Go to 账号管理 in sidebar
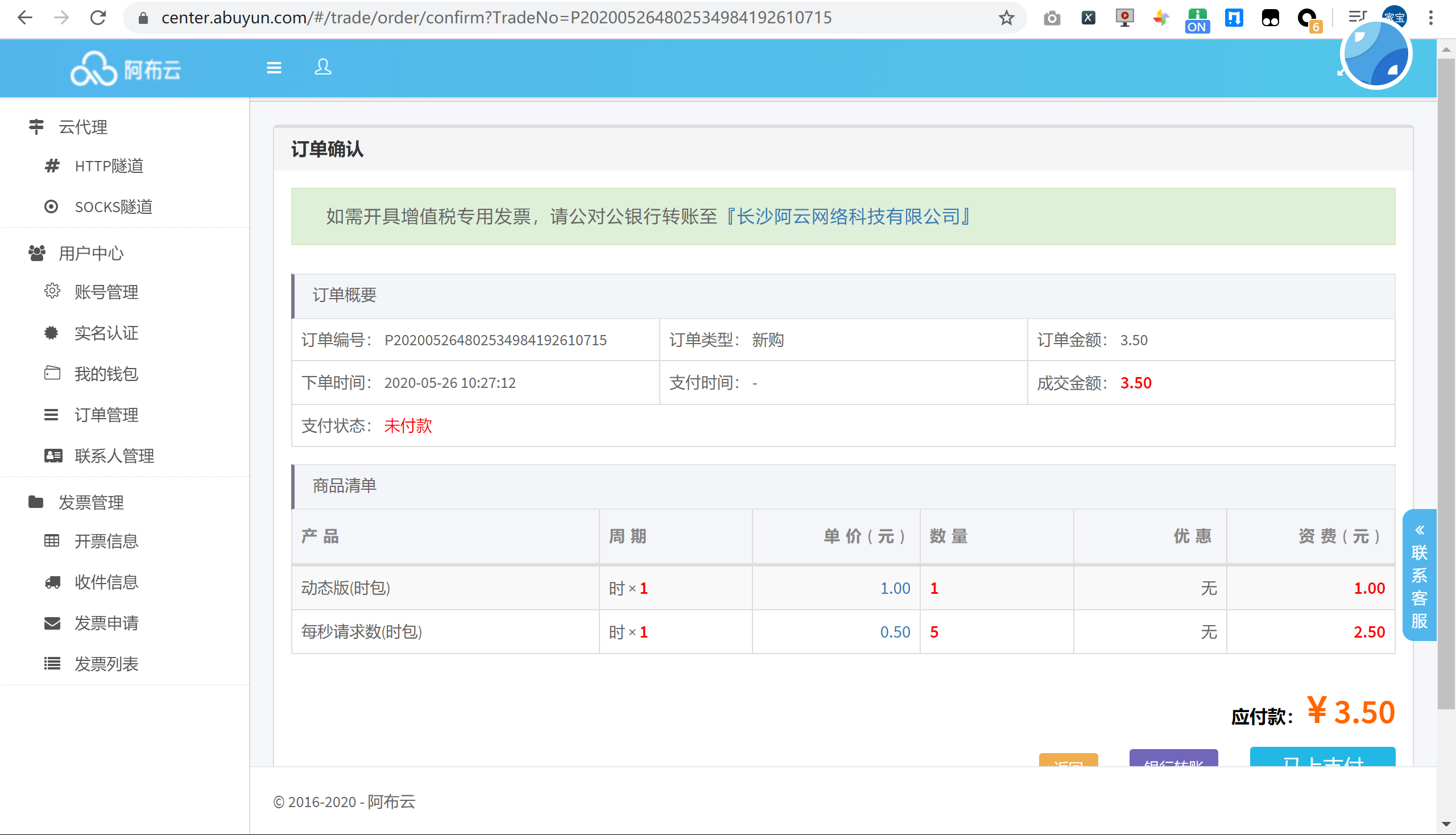The image size is (1456, 835). pyautogui.click(x=106, y=292)
